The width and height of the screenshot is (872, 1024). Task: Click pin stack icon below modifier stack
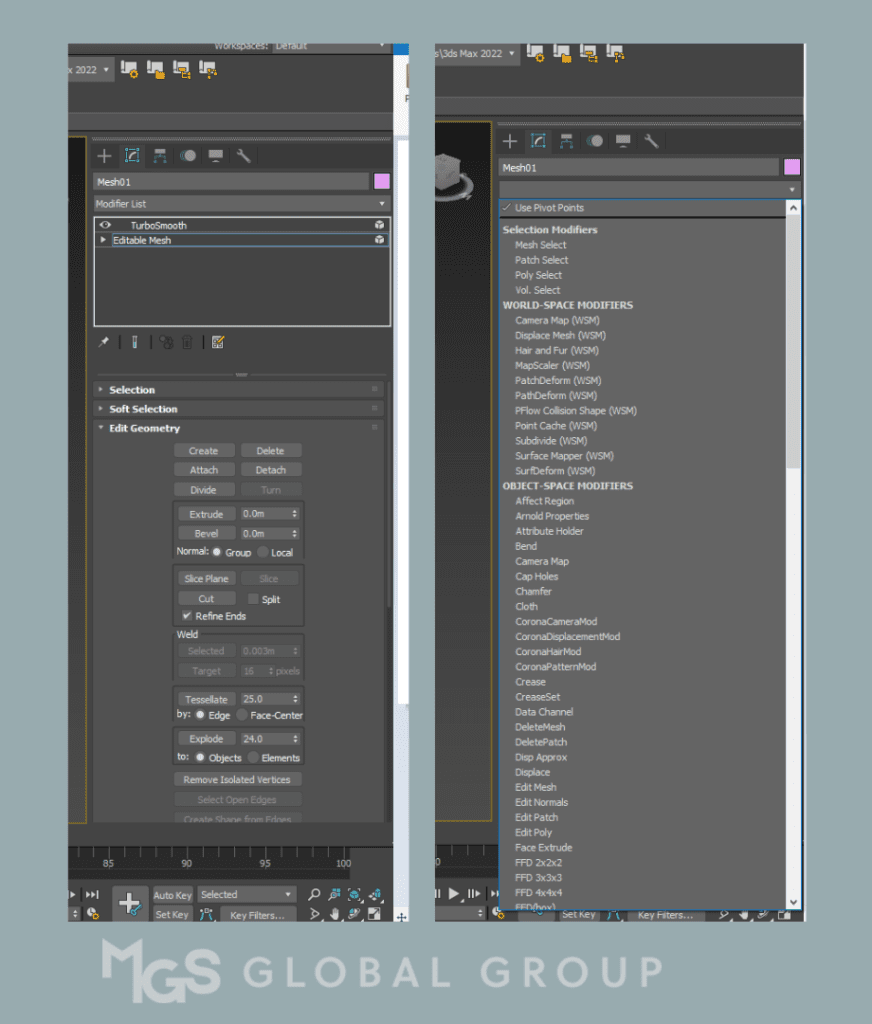[x=103, y=342]
